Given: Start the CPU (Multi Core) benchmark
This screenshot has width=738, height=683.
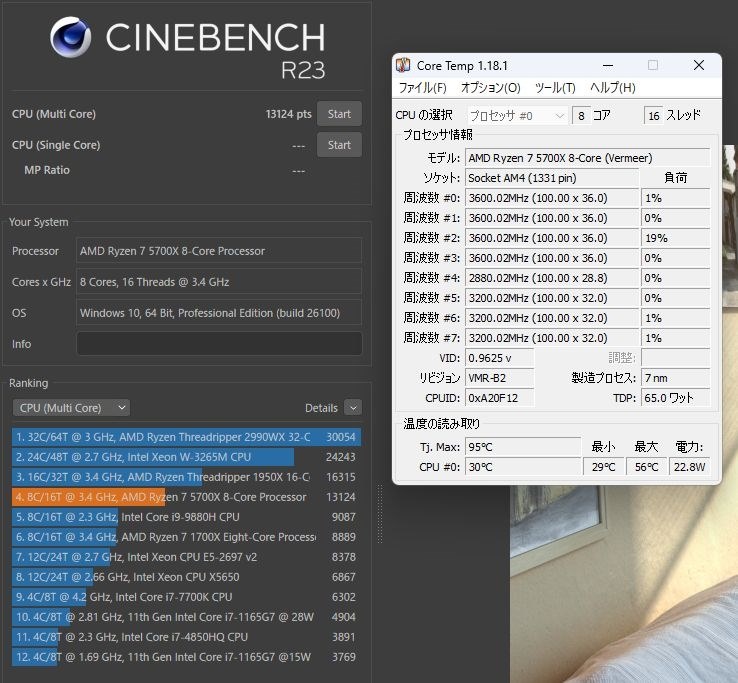Looking at the screenshot, I should click(x=339, y=114).
